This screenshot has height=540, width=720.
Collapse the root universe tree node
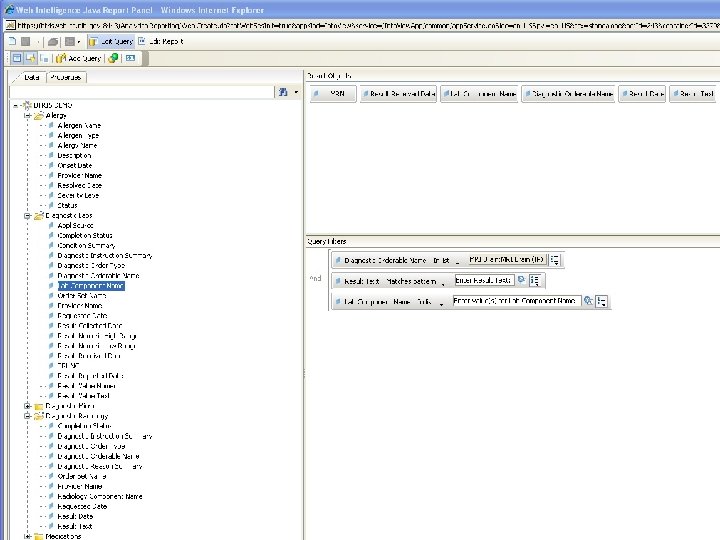point(16,106)
